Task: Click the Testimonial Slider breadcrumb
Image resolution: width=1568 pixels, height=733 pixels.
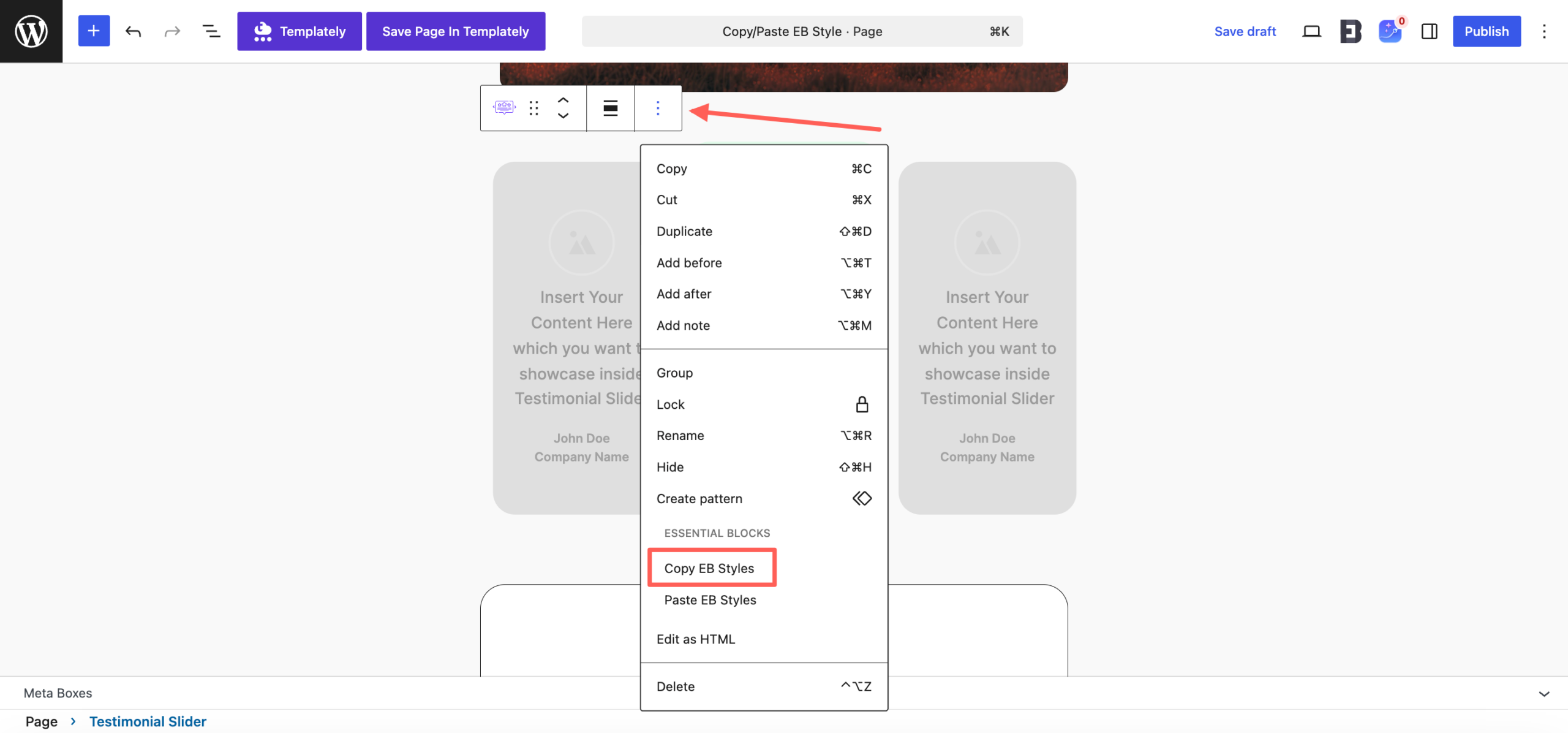Action: 148,721
